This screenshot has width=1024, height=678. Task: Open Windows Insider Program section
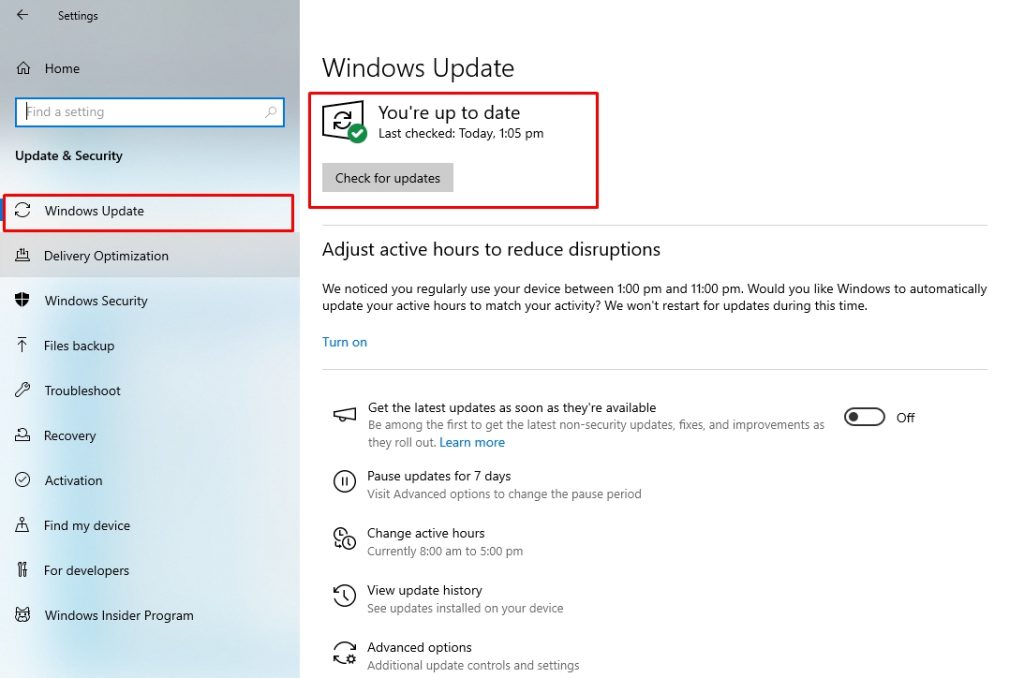150,615
